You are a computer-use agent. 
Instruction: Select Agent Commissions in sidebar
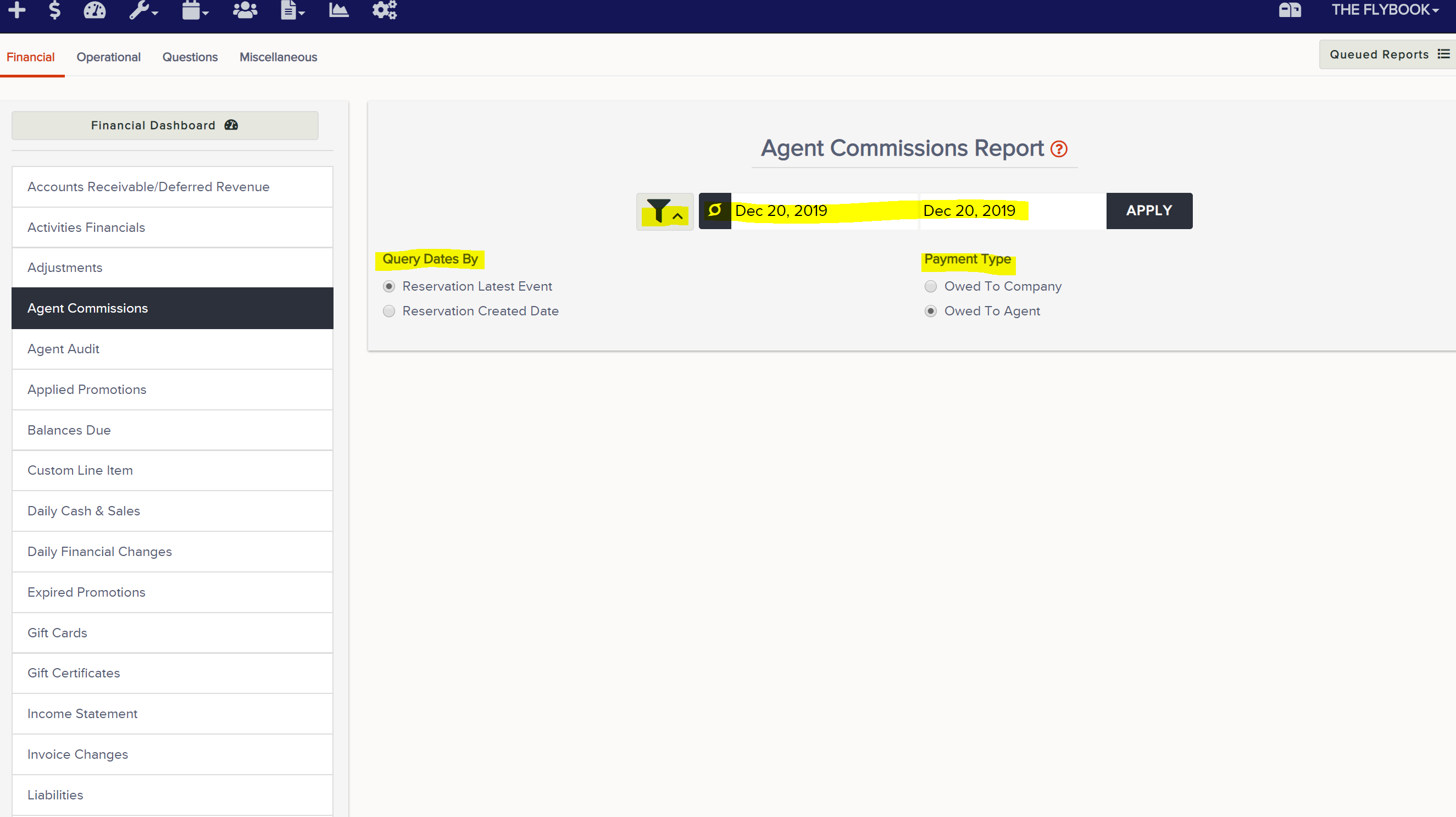[x=173, y=308]
